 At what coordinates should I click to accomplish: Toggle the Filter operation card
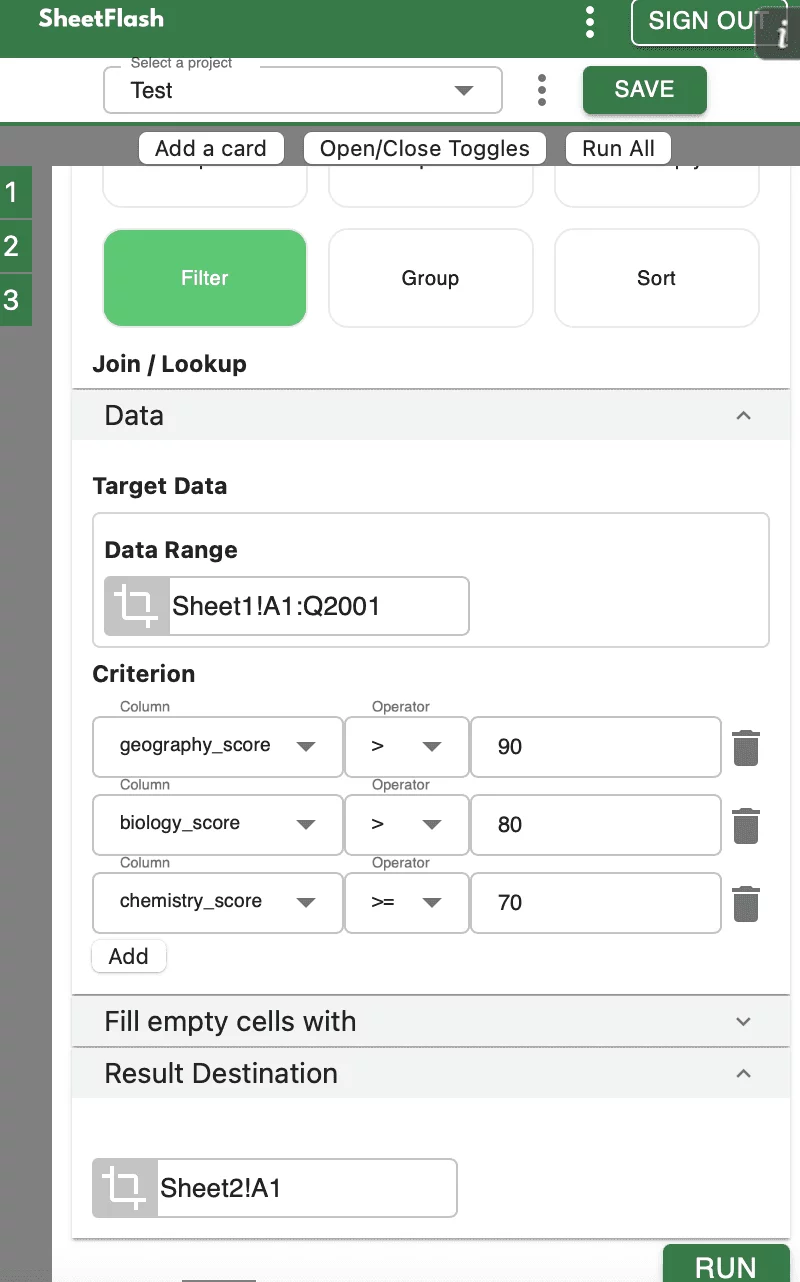click(x=205, y=278)
